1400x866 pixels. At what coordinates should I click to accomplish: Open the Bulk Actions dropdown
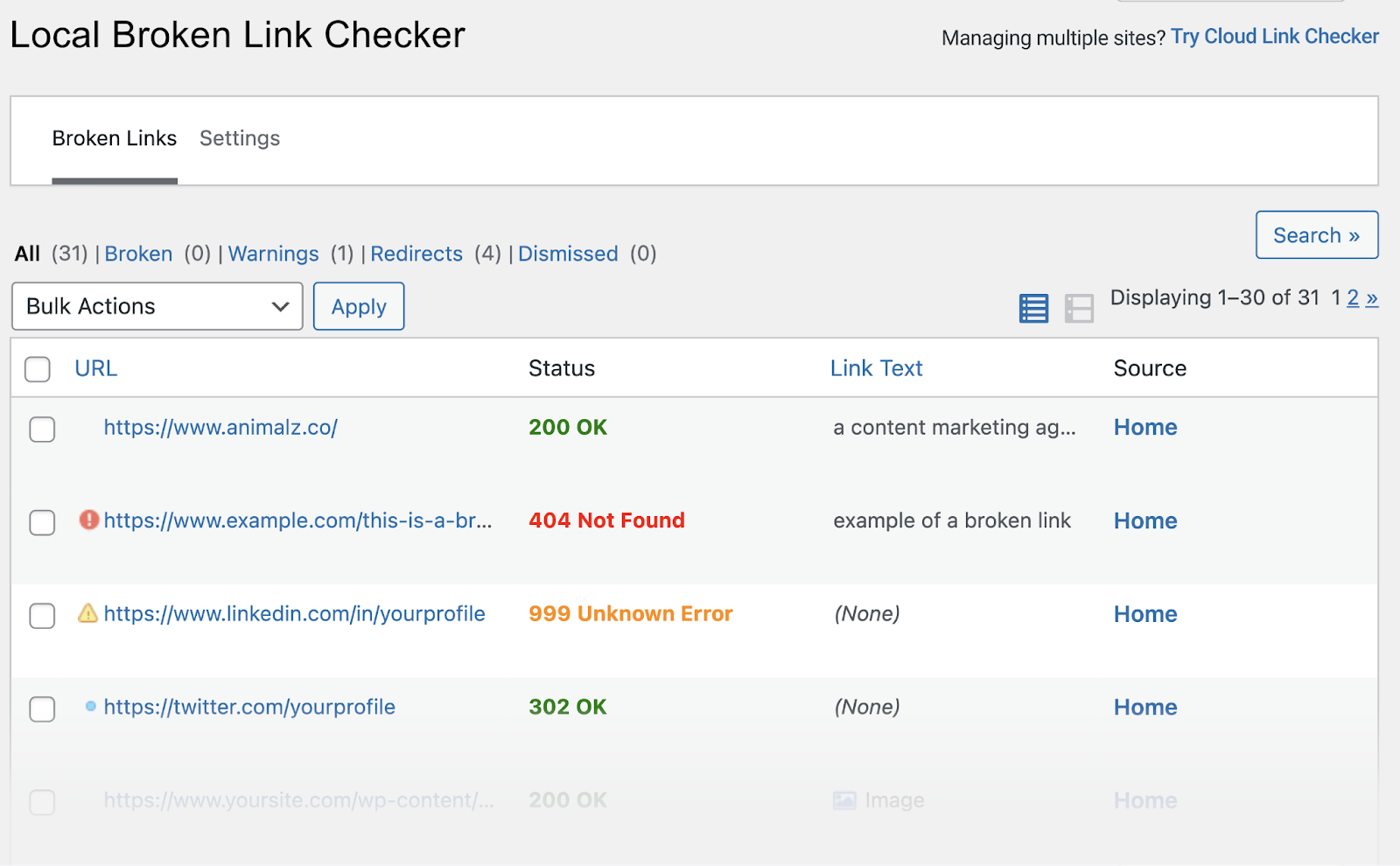(157, 306)
